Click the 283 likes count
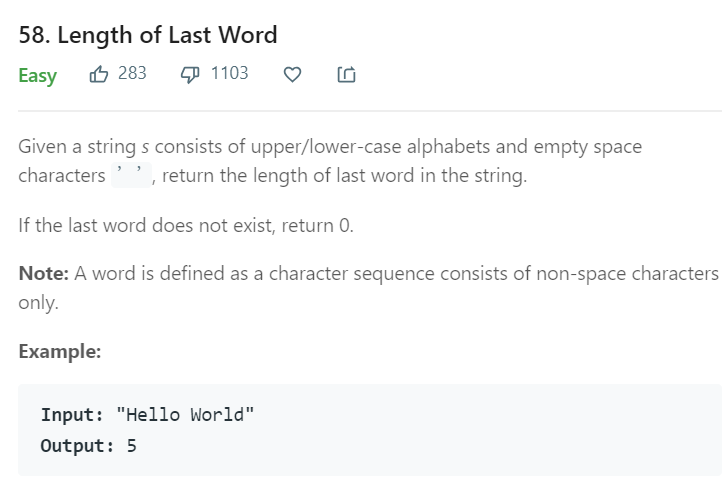 tap(132, 73)
